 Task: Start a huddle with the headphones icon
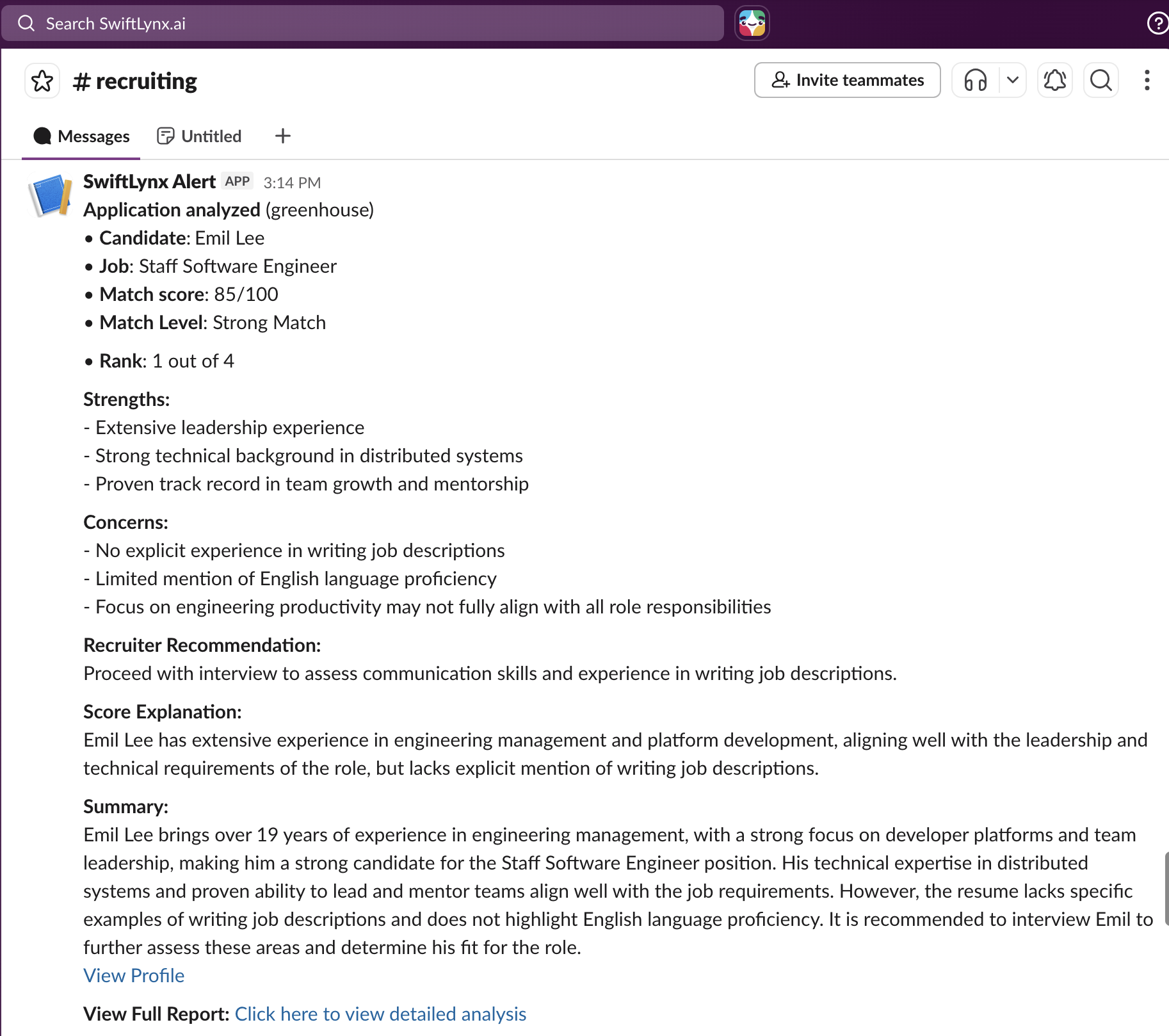tap(975, 81)
